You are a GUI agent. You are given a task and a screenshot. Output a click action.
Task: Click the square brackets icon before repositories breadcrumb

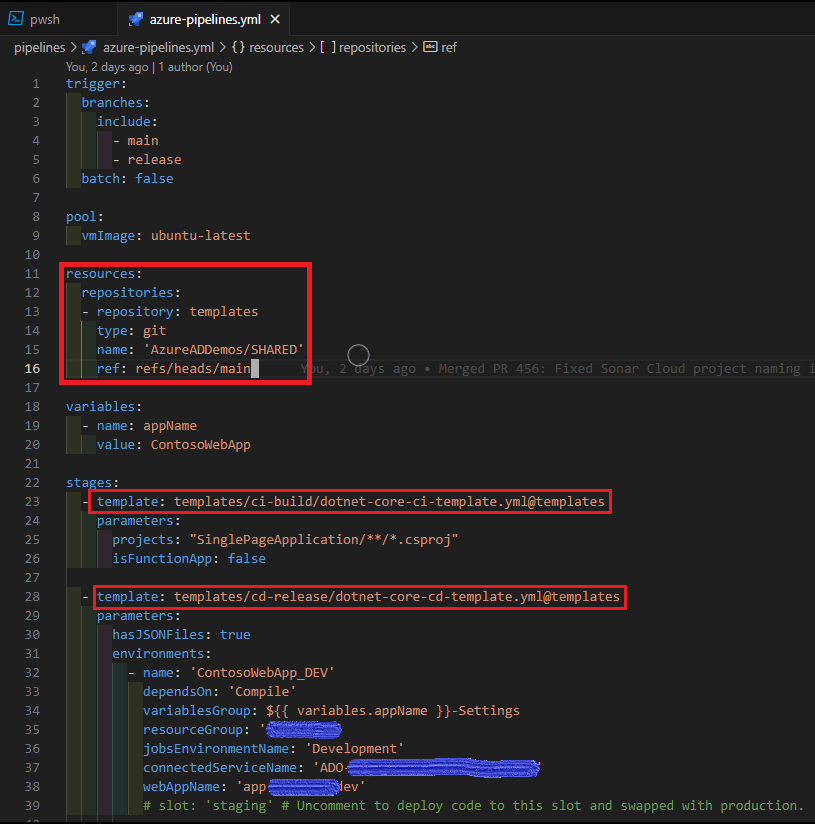(327, 47)
